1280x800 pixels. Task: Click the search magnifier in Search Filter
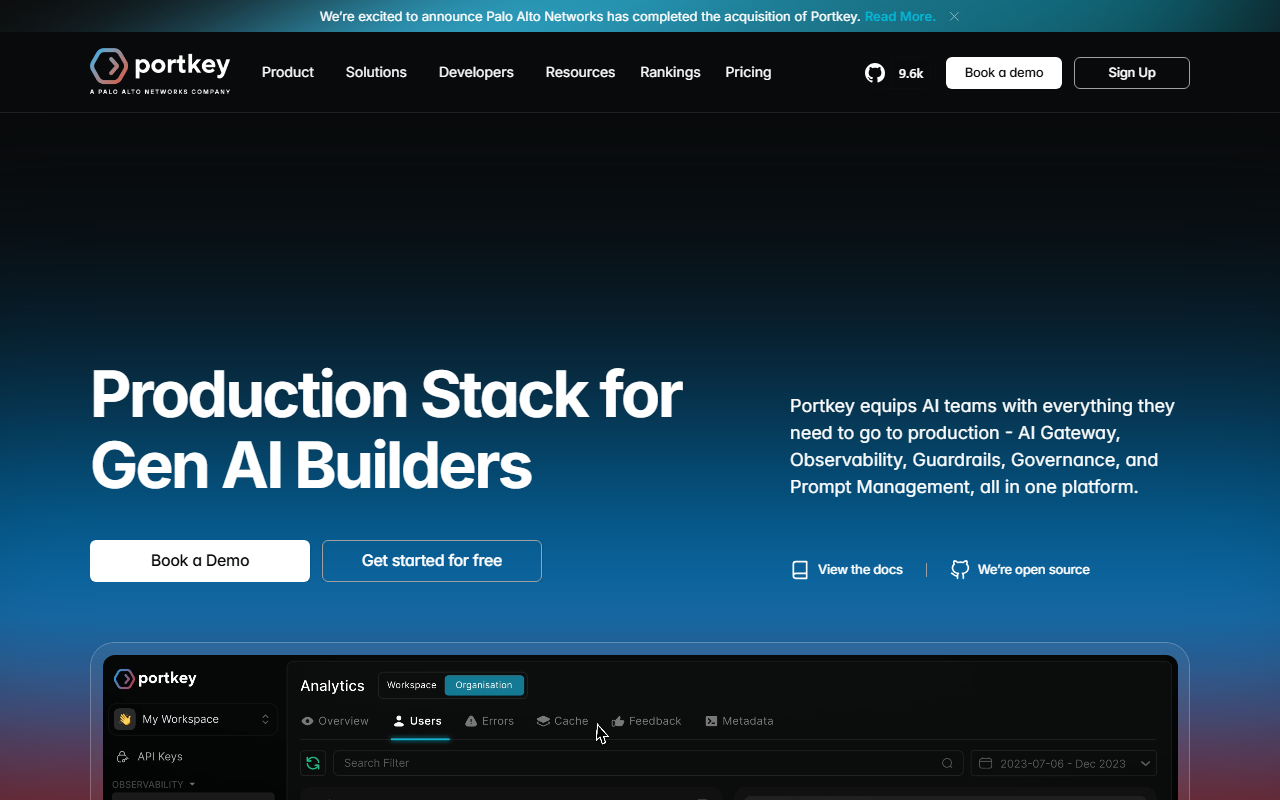coord(947,763)
